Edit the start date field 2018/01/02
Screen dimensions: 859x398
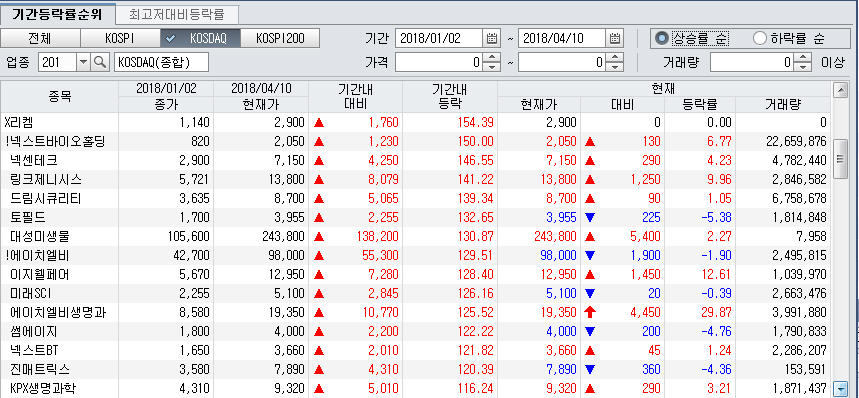pyautogui.click(x=439, y=38)
